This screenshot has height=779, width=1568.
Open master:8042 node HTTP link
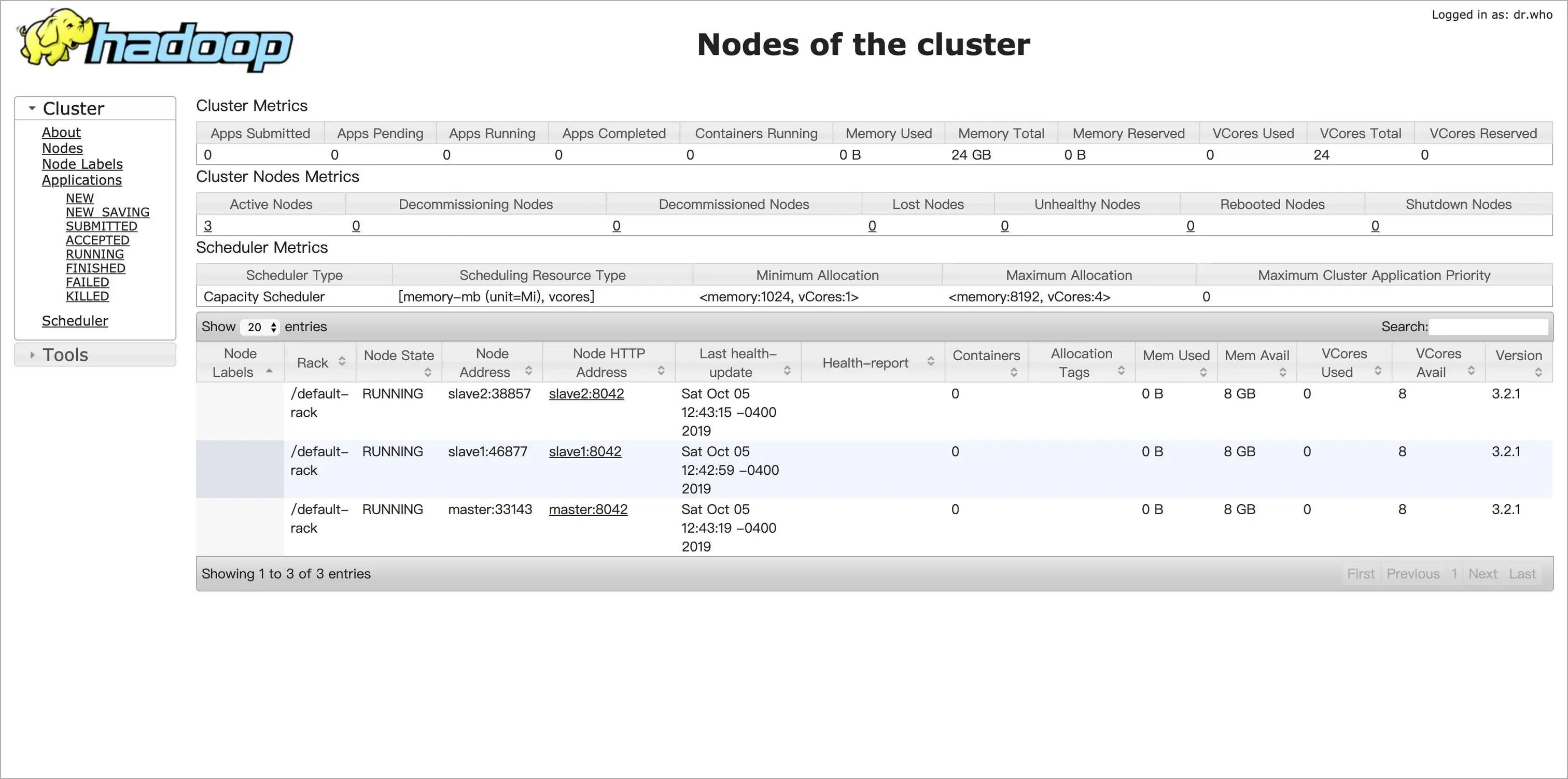coord(588,509)
